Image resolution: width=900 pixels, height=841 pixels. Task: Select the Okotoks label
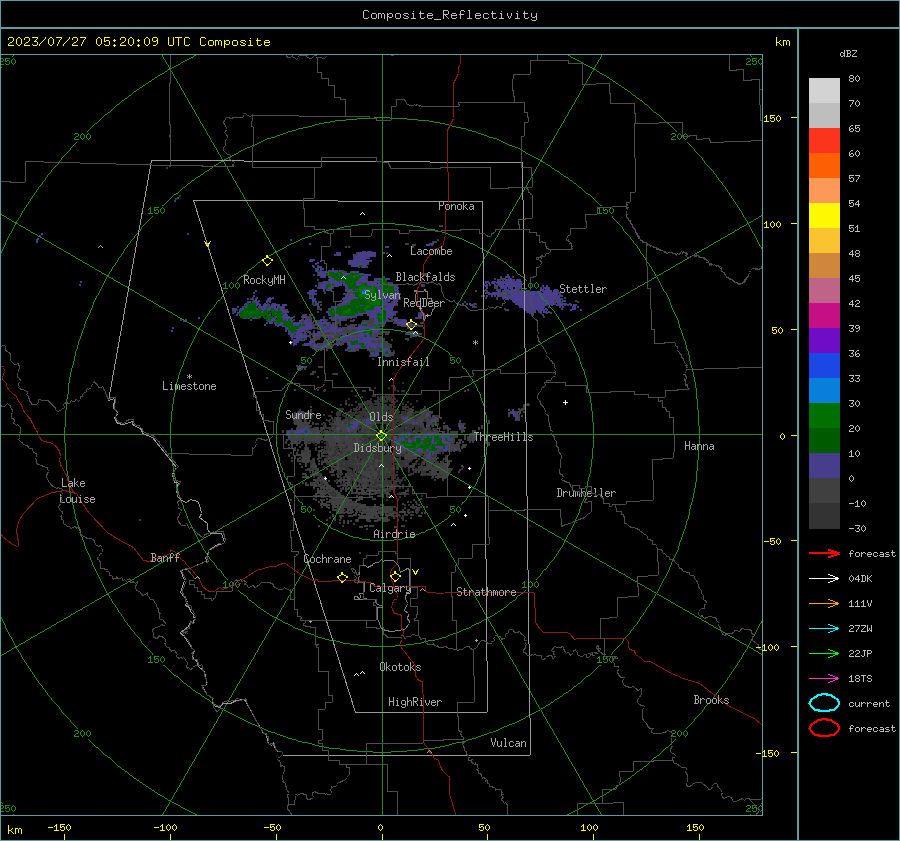pyautogui.click(x=400, y=667)
